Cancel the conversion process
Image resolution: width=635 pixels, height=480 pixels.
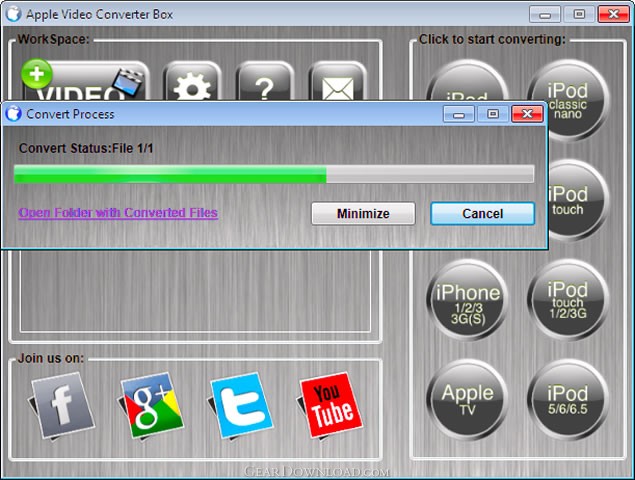[x=482, y=213]
